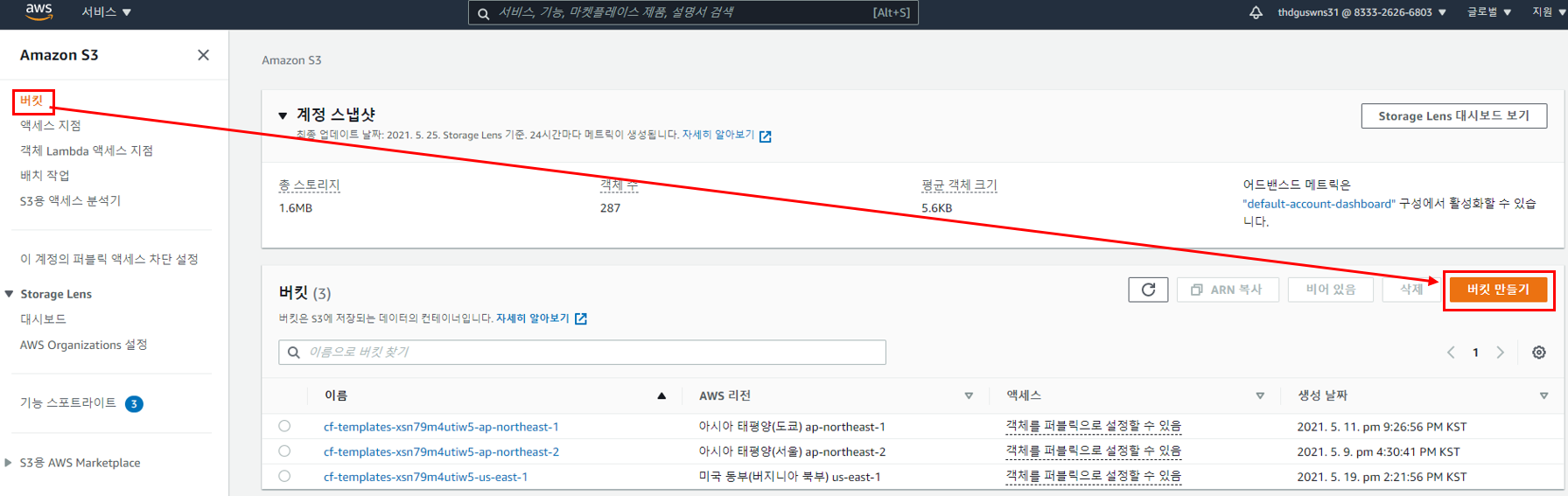Open external link icon beside bucket 자세히 알아보기

pos(581,318)
